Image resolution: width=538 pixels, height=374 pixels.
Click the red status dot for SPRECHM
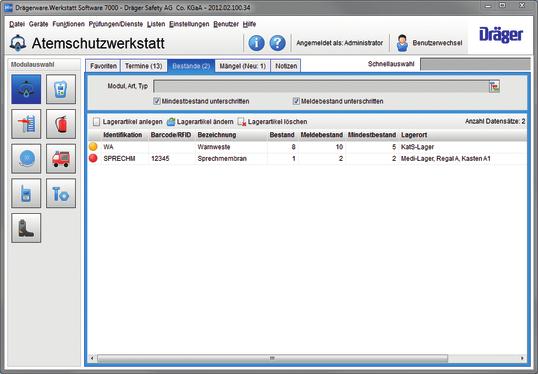click(93, 158)
